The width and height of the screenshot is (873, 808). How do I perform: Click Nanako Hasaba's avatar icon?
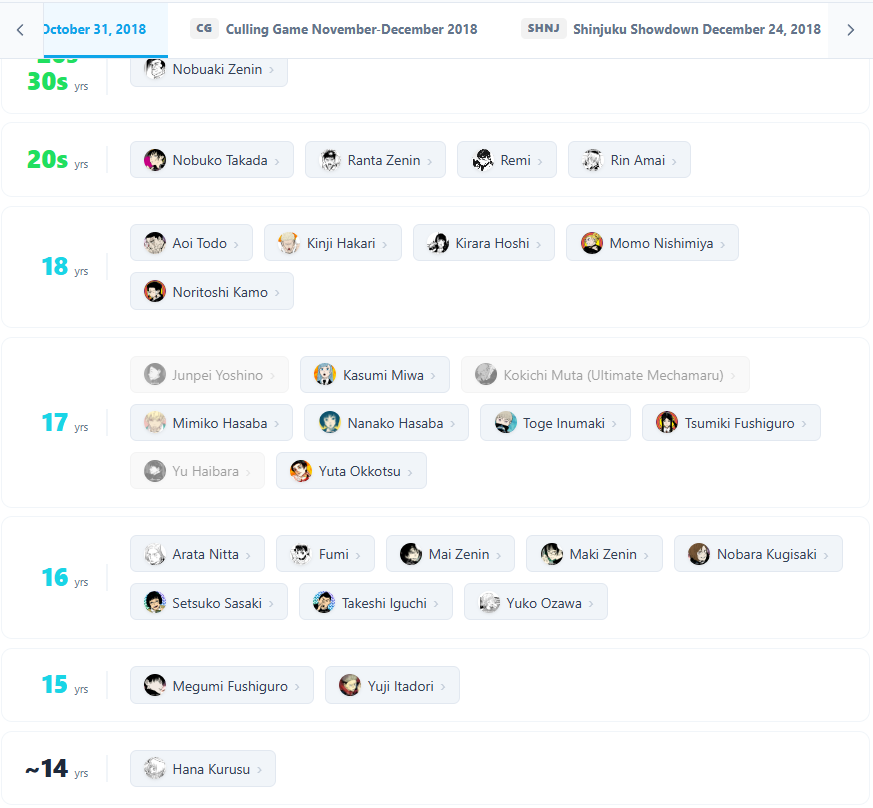pyautogui.click(x=330, y=423)
